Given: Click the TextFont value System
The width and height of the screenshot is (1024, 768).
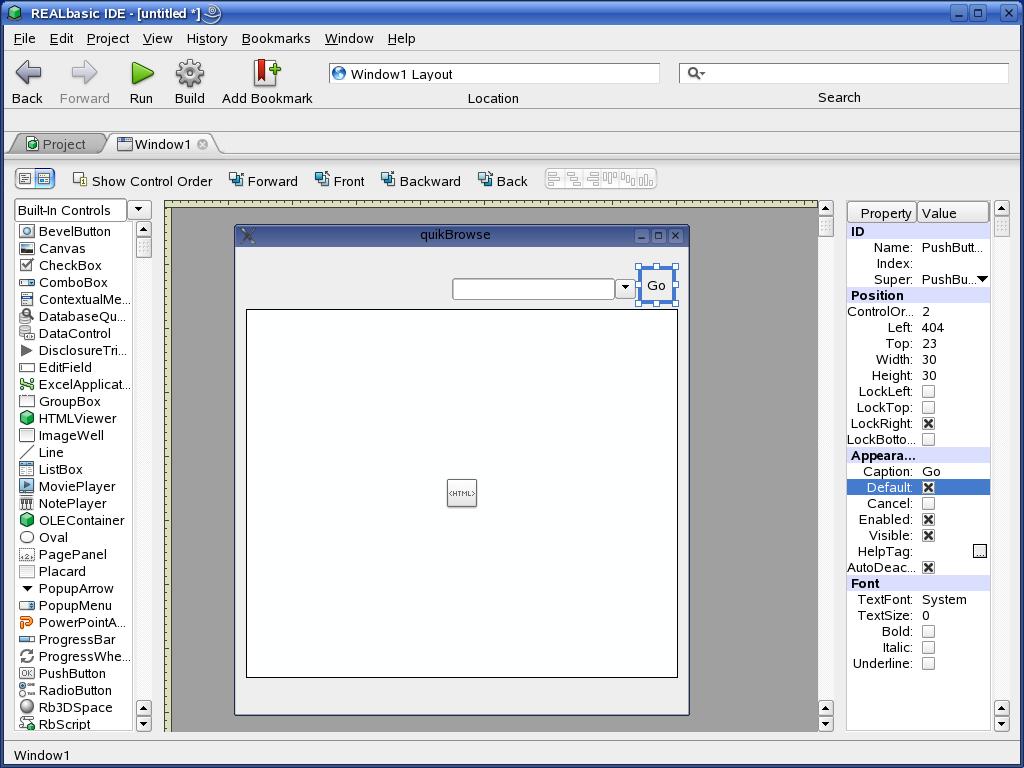Looking at the screenshot, I should tap(944, 600).
